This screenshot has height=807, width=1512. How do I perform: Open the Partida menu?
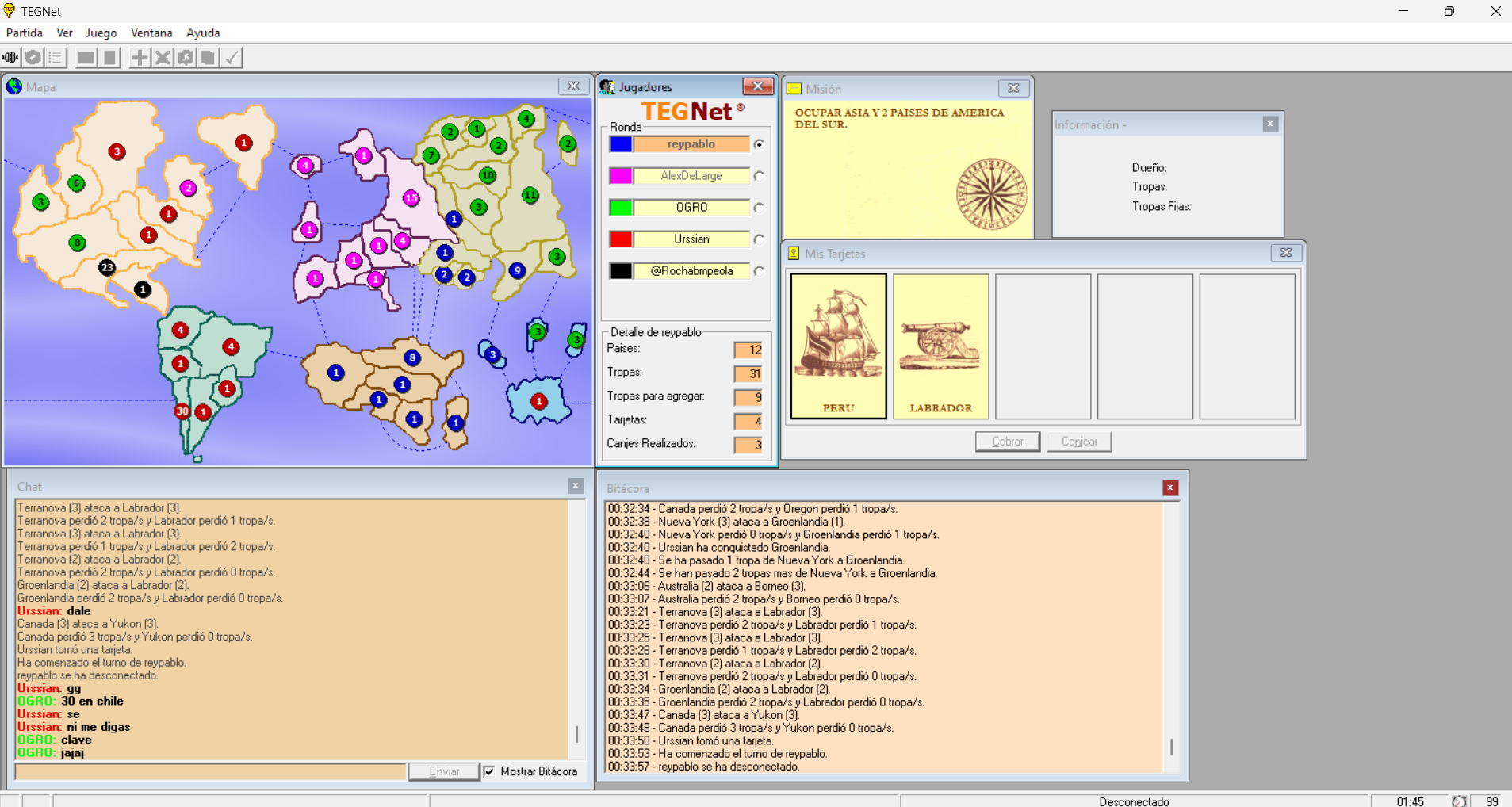coord(25,33)
